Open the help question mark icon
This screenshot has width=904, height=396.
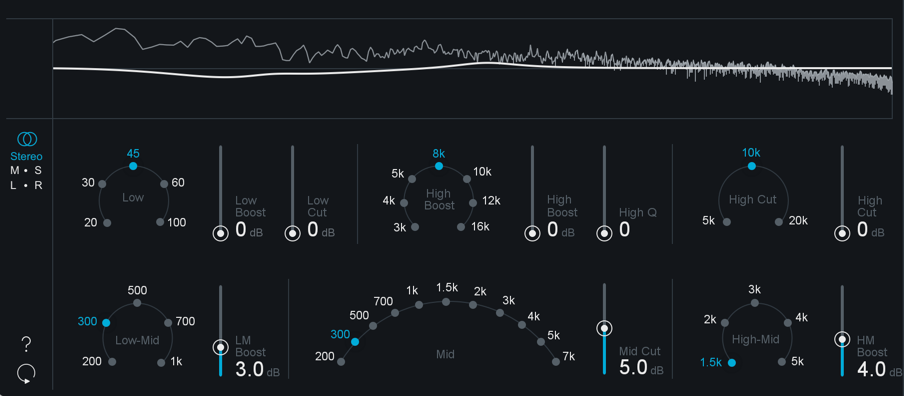26,345
